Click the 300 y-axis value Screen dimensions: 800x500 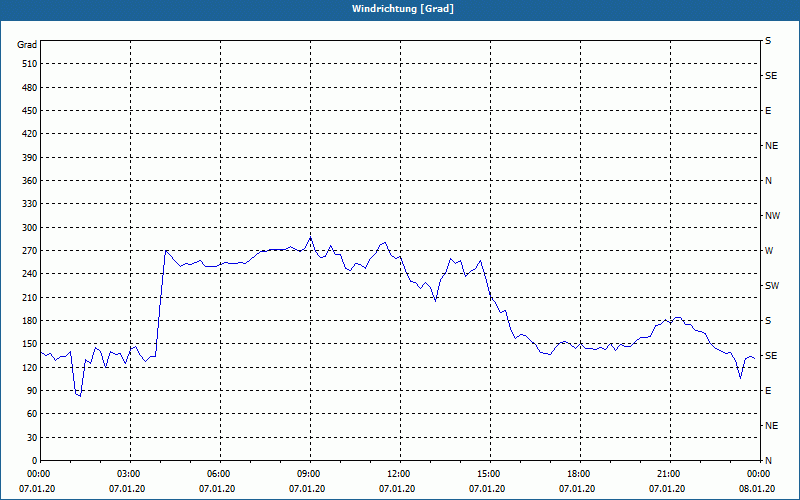coord(30,228)
